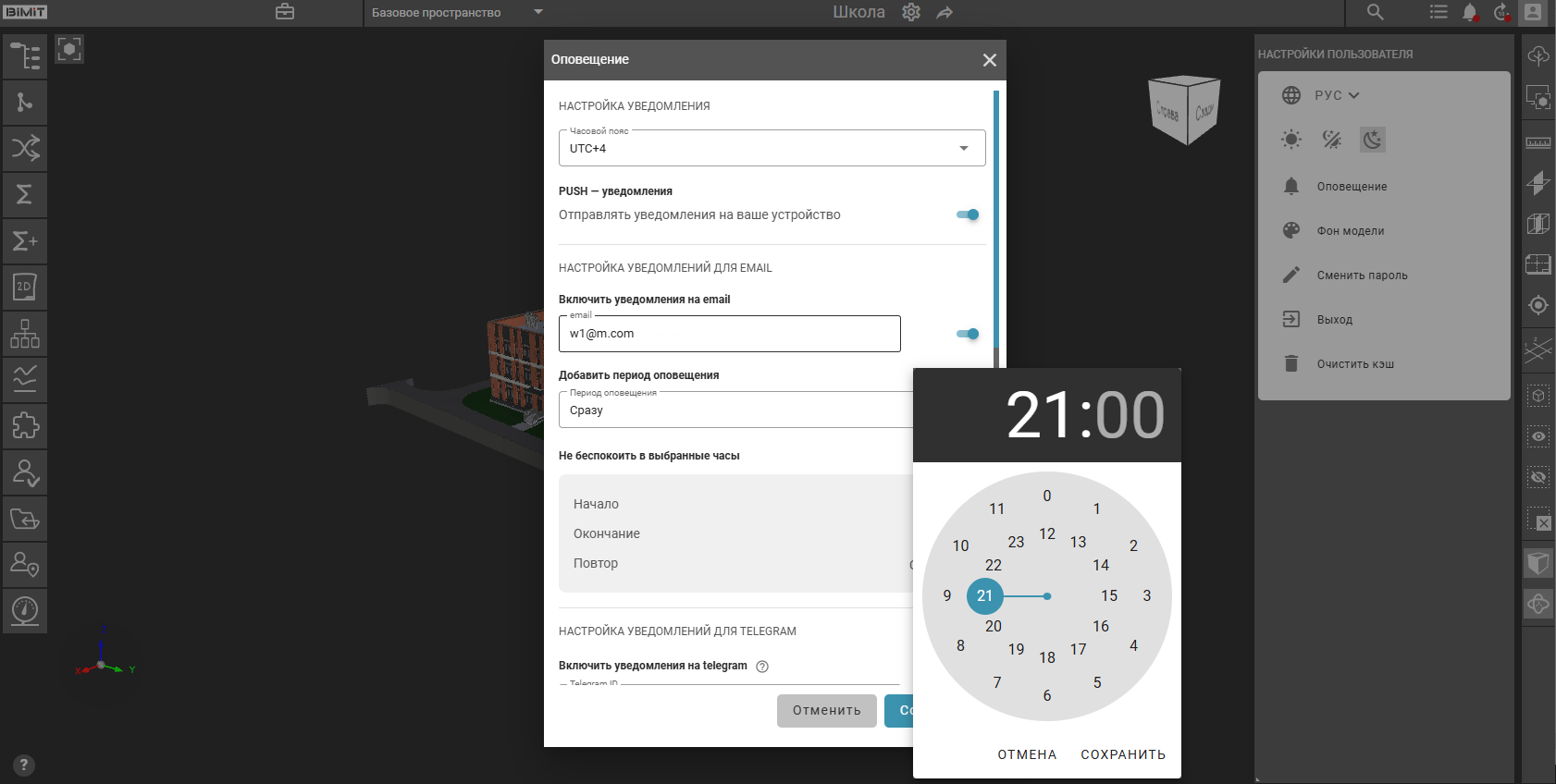The height and width of the screenshot is (784, 1556).
Task: Choose Очистить кэш in user settings
Action: [1355, 364]
